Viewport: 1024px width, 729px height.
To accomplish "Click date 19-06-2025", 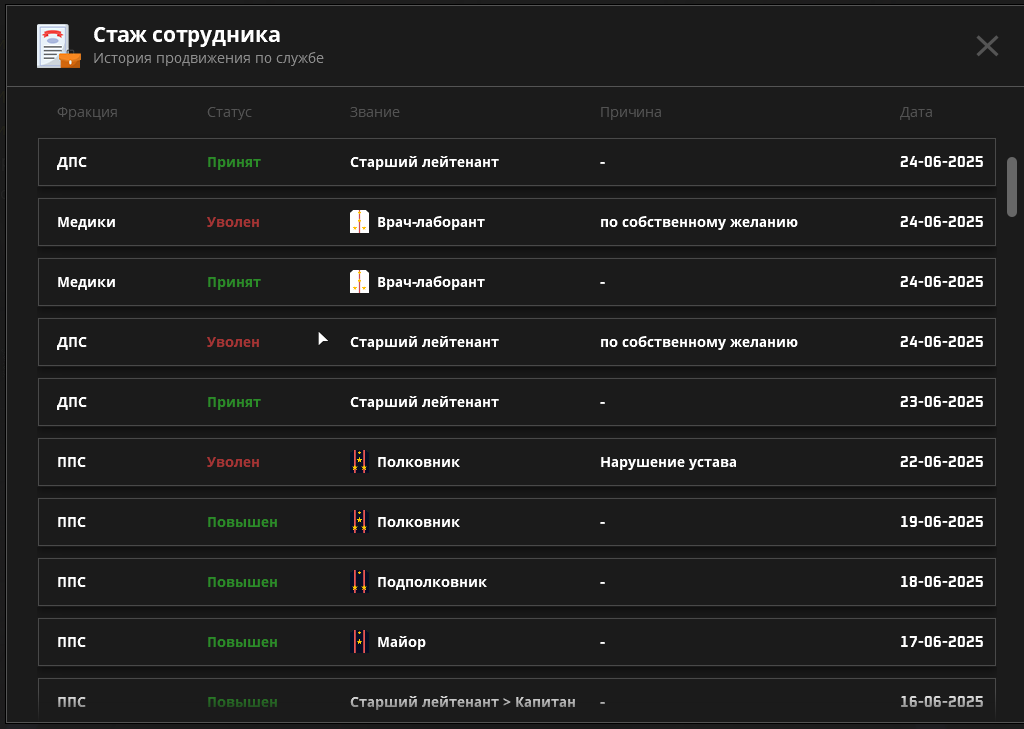I will pos(941,522).
